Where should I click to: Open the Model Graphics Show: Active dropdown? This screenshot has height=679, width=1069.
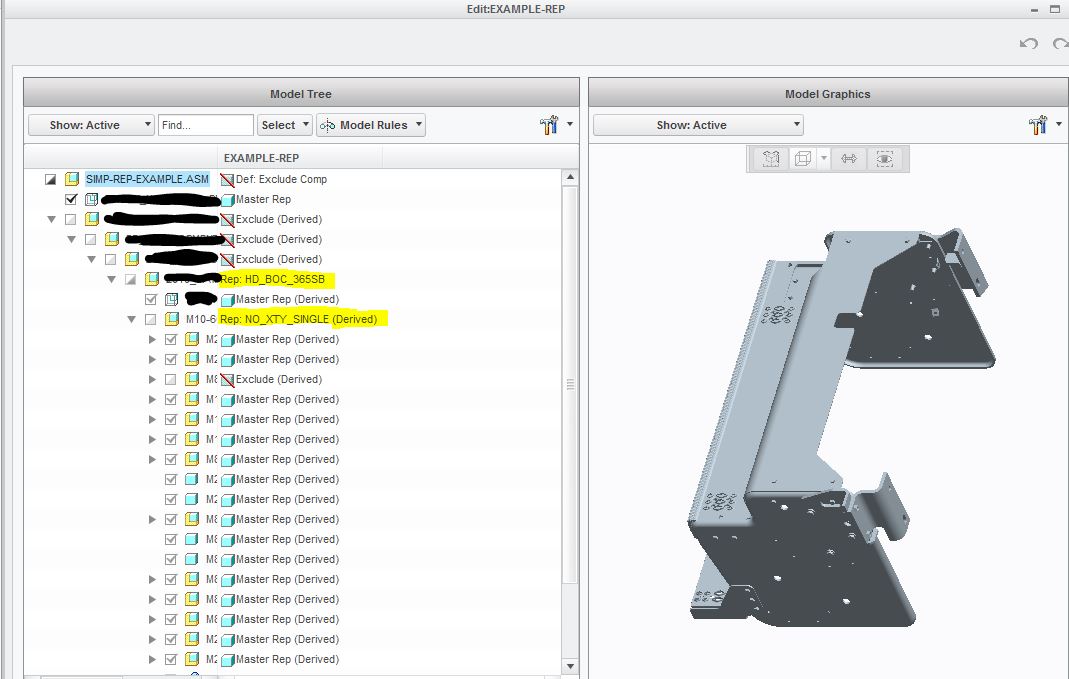pos(698,125)
